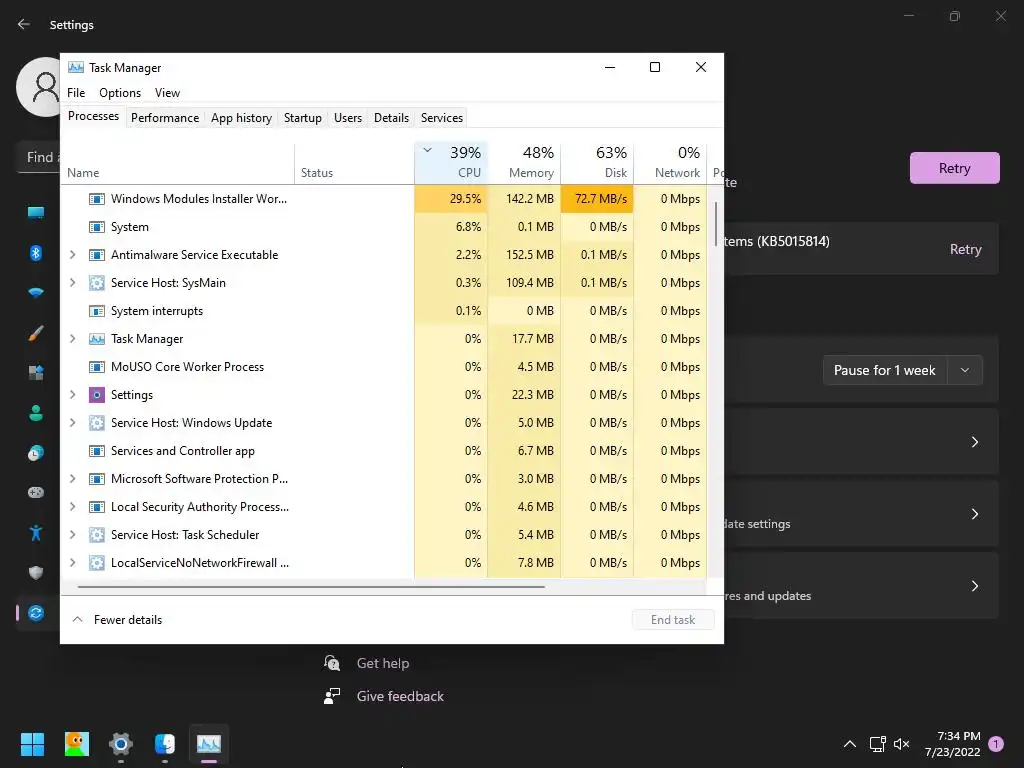This screenshot has height=768, width=1024.
Task: Open the Pause for 1 week dropdown arrow
Action: (x=965, y=370)
